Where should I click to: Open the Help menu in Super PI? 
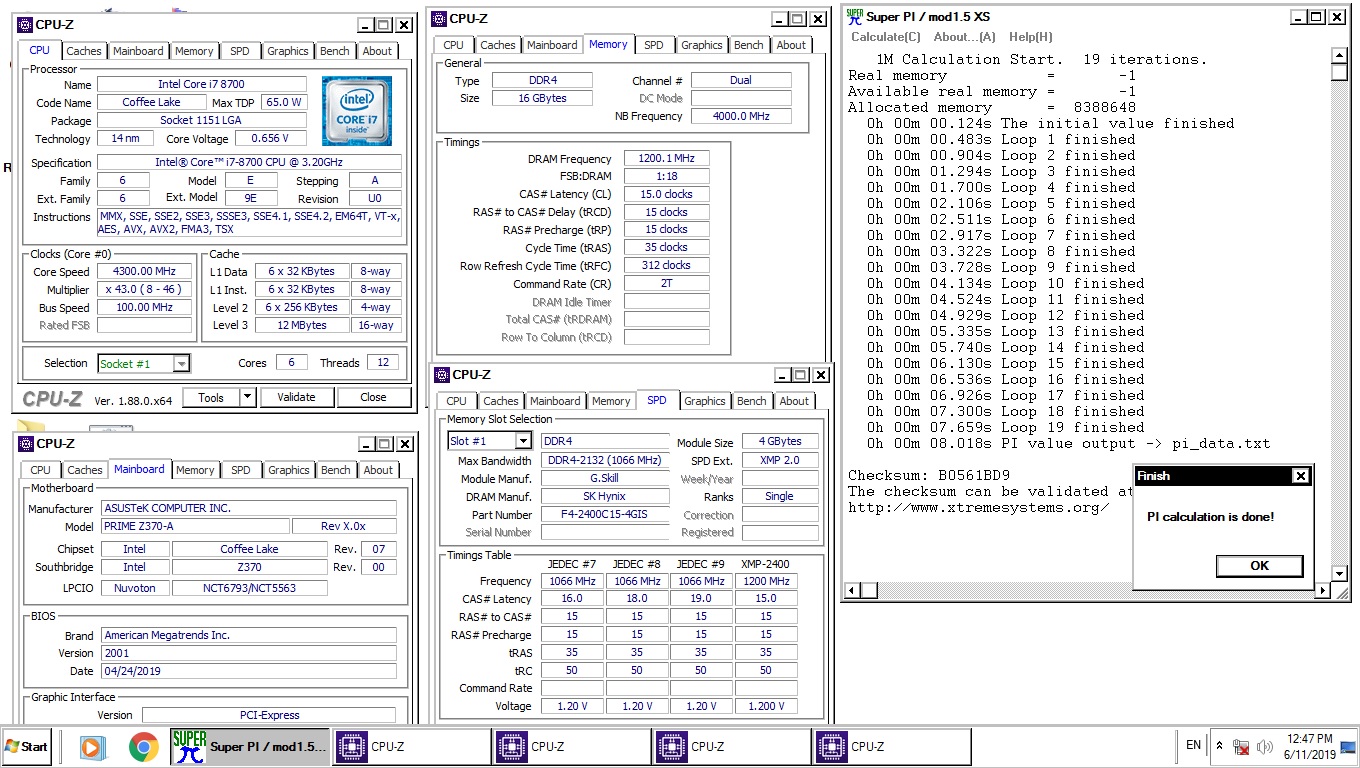click(1031, 37)
